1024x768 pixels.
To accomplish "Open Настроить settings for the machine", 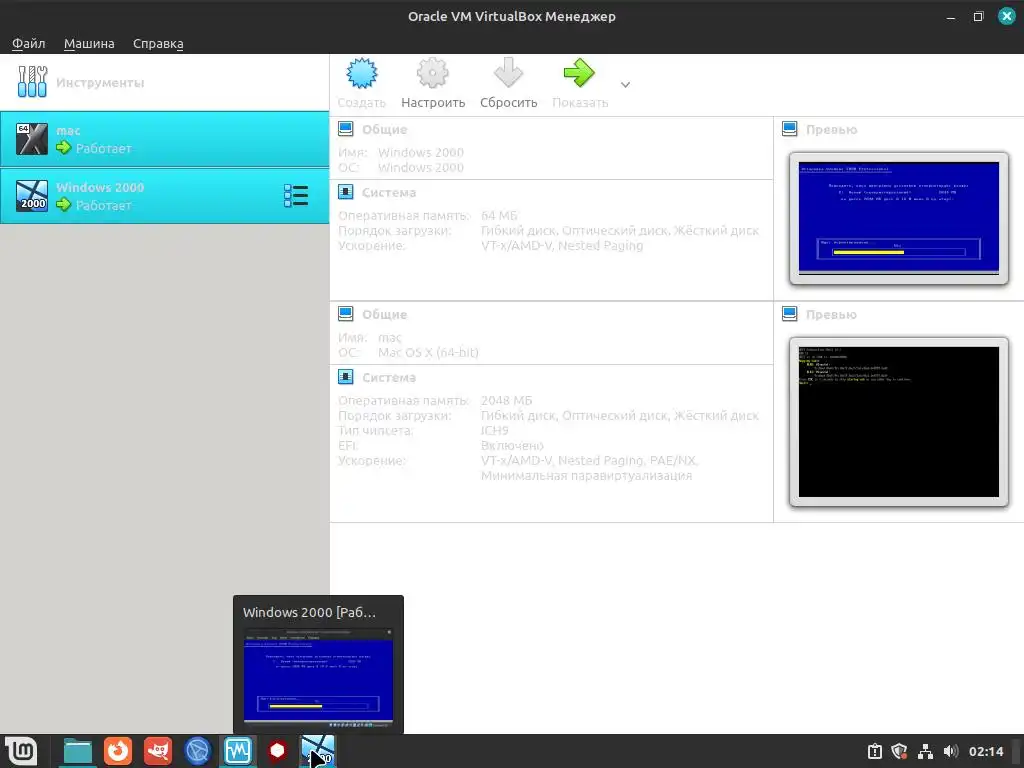I will click(x=433, y=83).
